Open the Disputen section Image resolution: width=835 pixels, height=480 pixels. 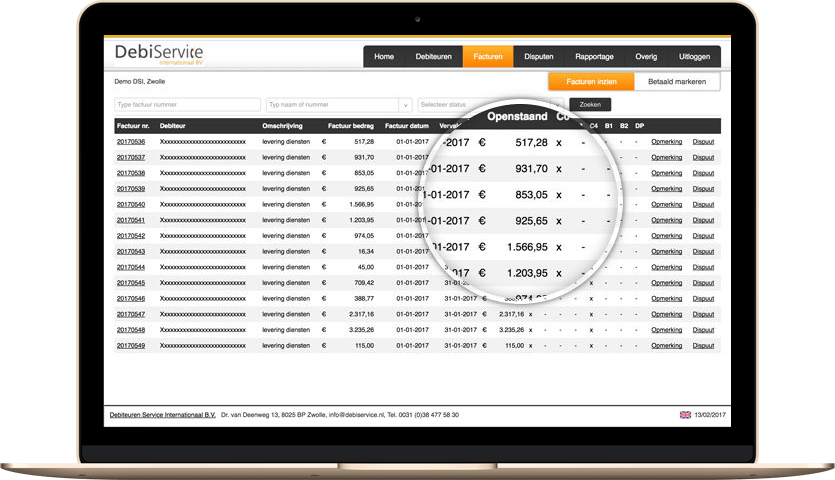tap(539, 57)
